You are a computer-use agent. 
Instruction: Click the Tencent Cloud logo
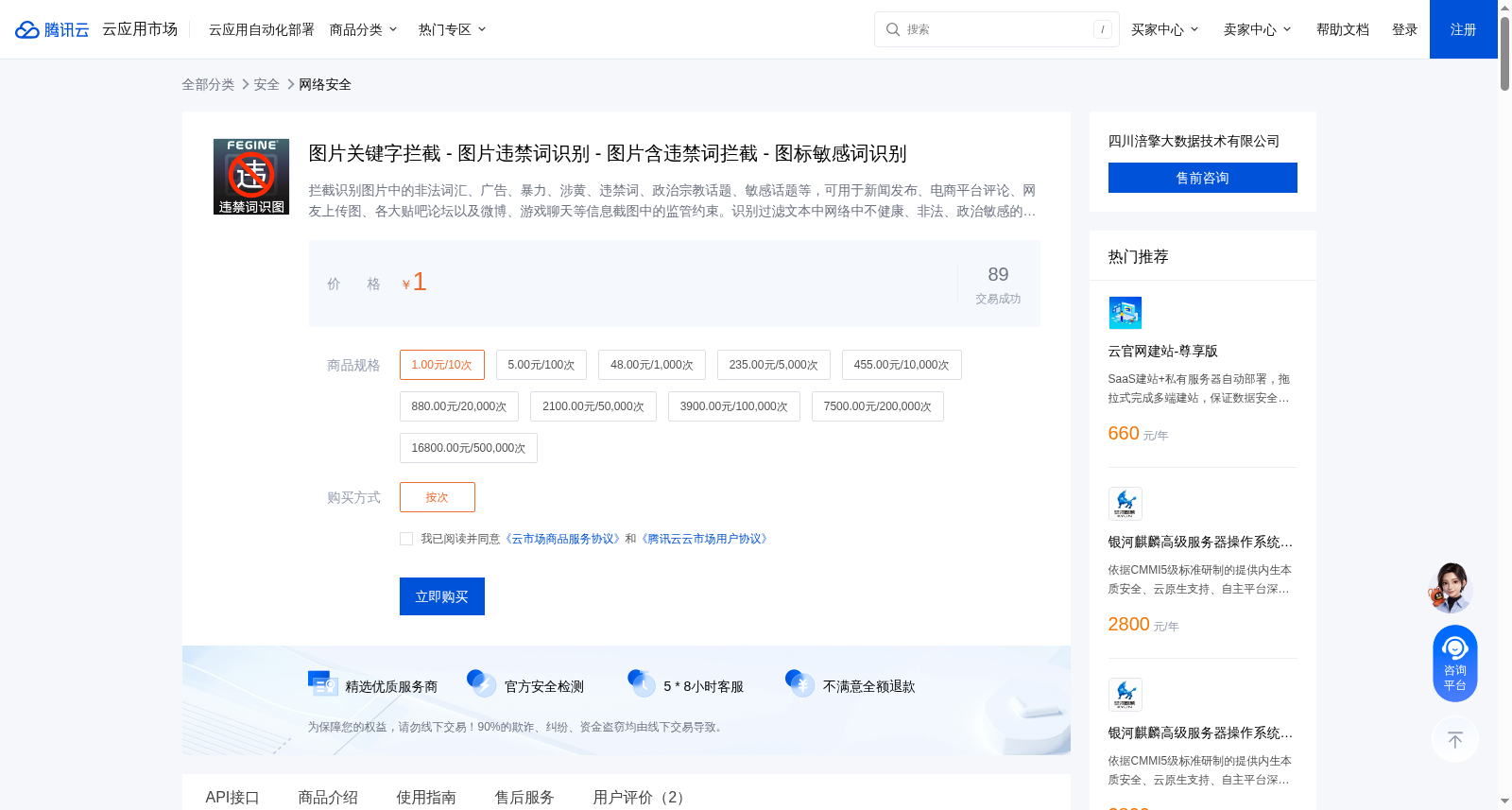pyautogui.click(x=52, y=29)
